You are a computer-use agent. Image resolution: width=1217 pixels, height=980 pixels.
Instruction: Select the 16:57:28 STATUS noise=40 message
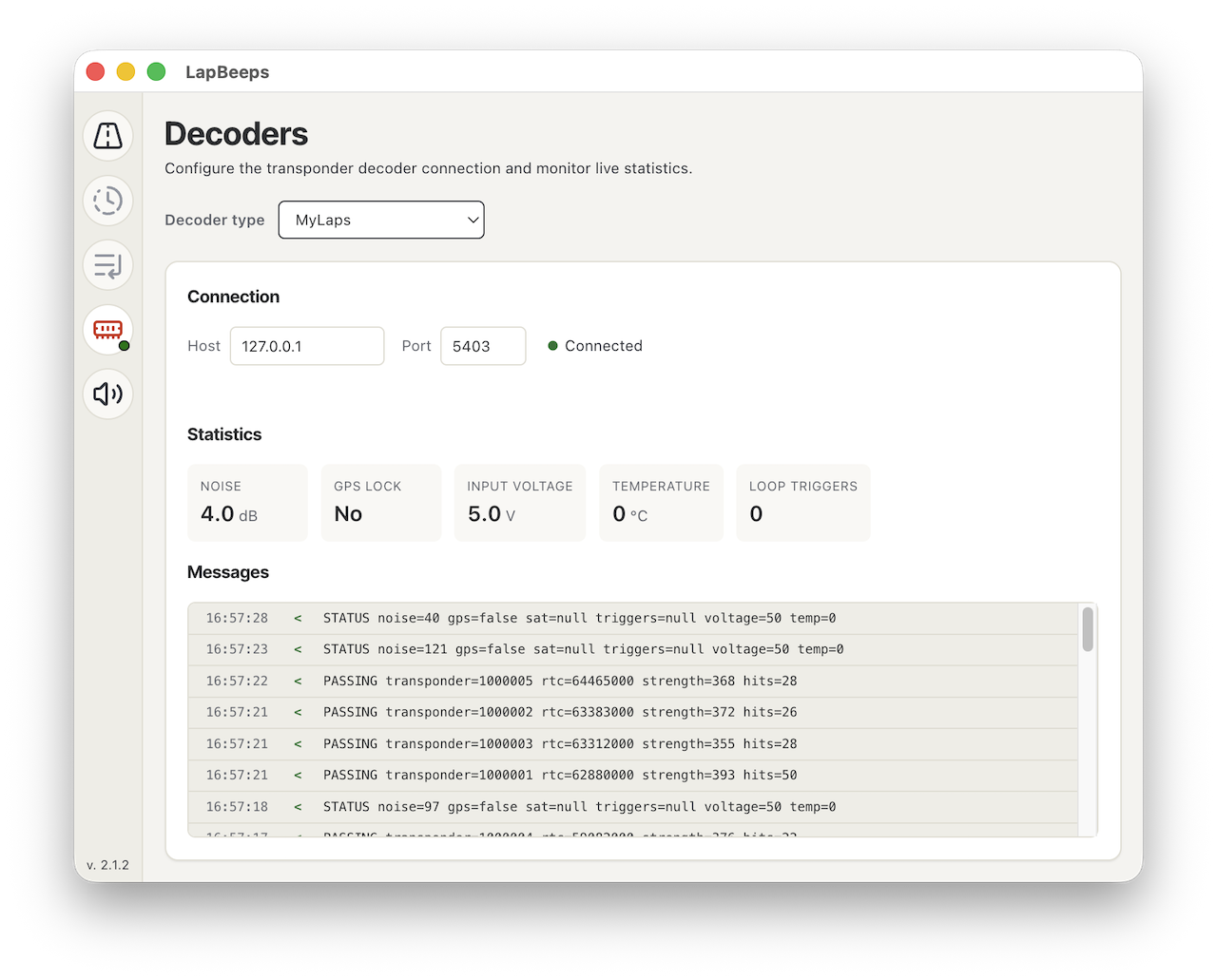pyautogui.click(x=633, y=619)
